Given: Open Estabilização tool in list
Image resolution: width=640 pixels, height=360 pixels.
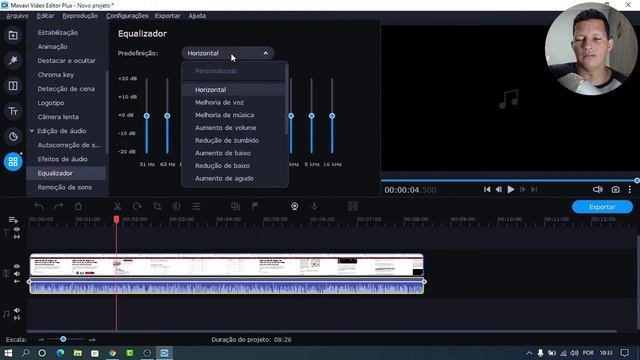Looking at the screenshot, I should point(58,33).
